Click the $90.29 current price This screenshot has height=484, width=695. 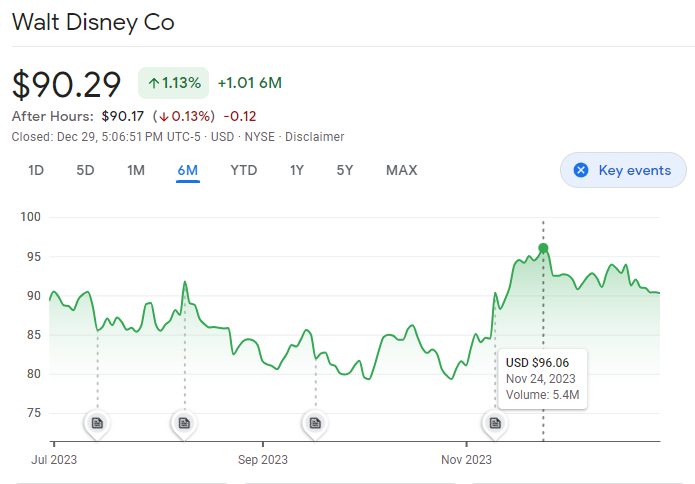pyautogui.click(x=66, y=84)
